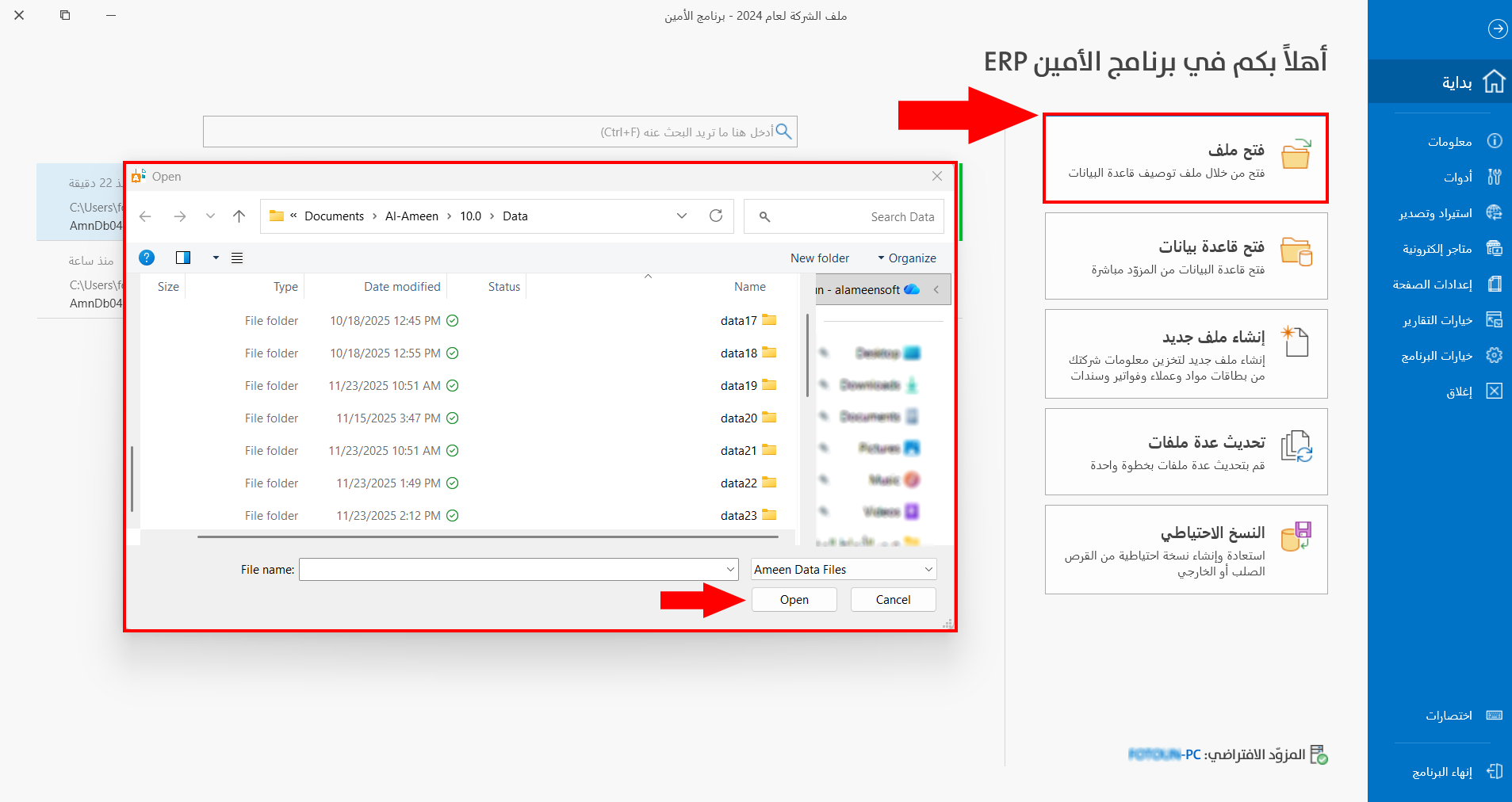
Task: Open the Report Options (خيارات التقارير) menu item
Action: point(1437,320)
